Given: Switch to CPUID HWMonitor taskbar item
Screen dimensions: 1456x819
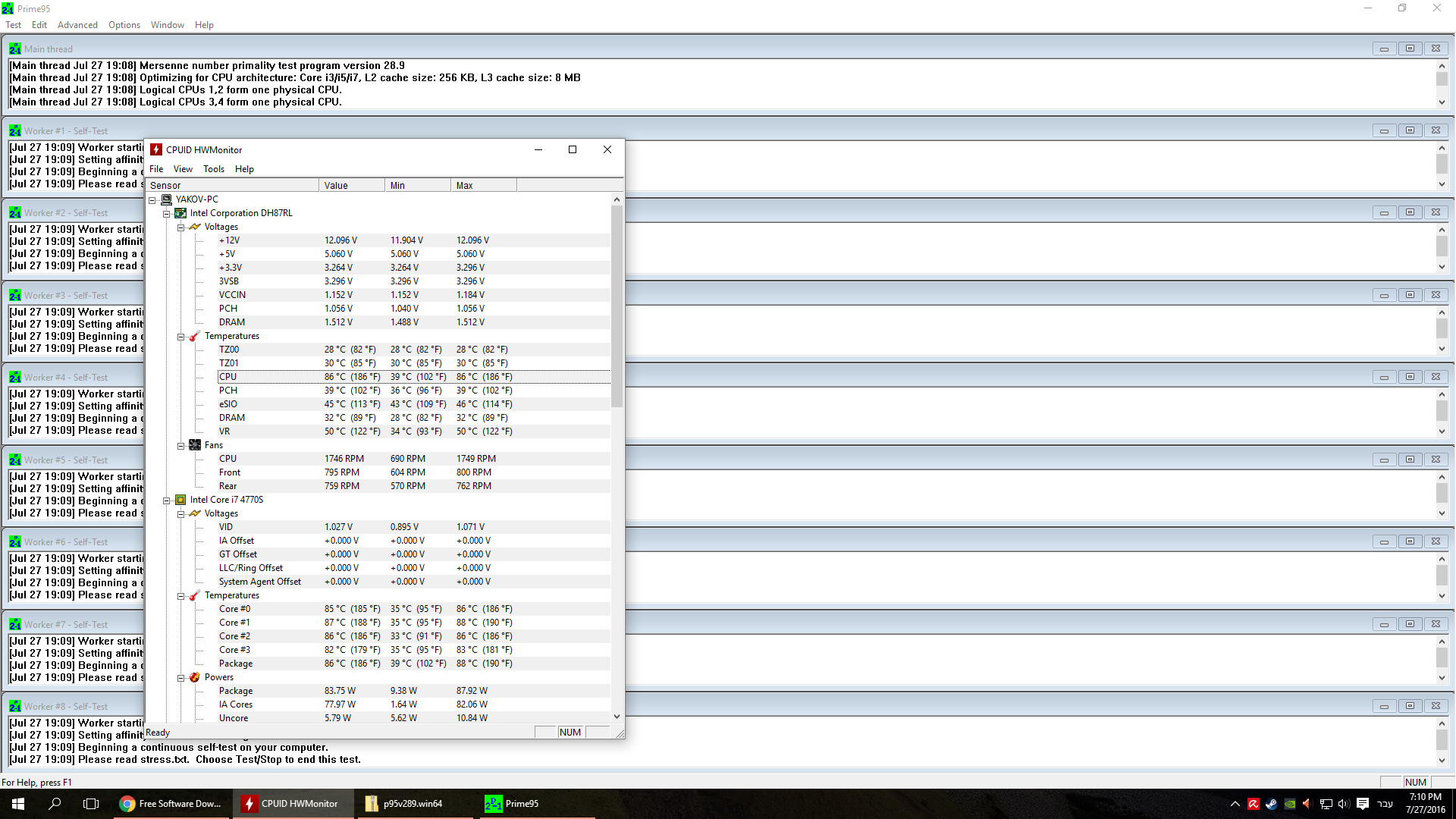Looking at the screenshot, I should click(294, 804).
